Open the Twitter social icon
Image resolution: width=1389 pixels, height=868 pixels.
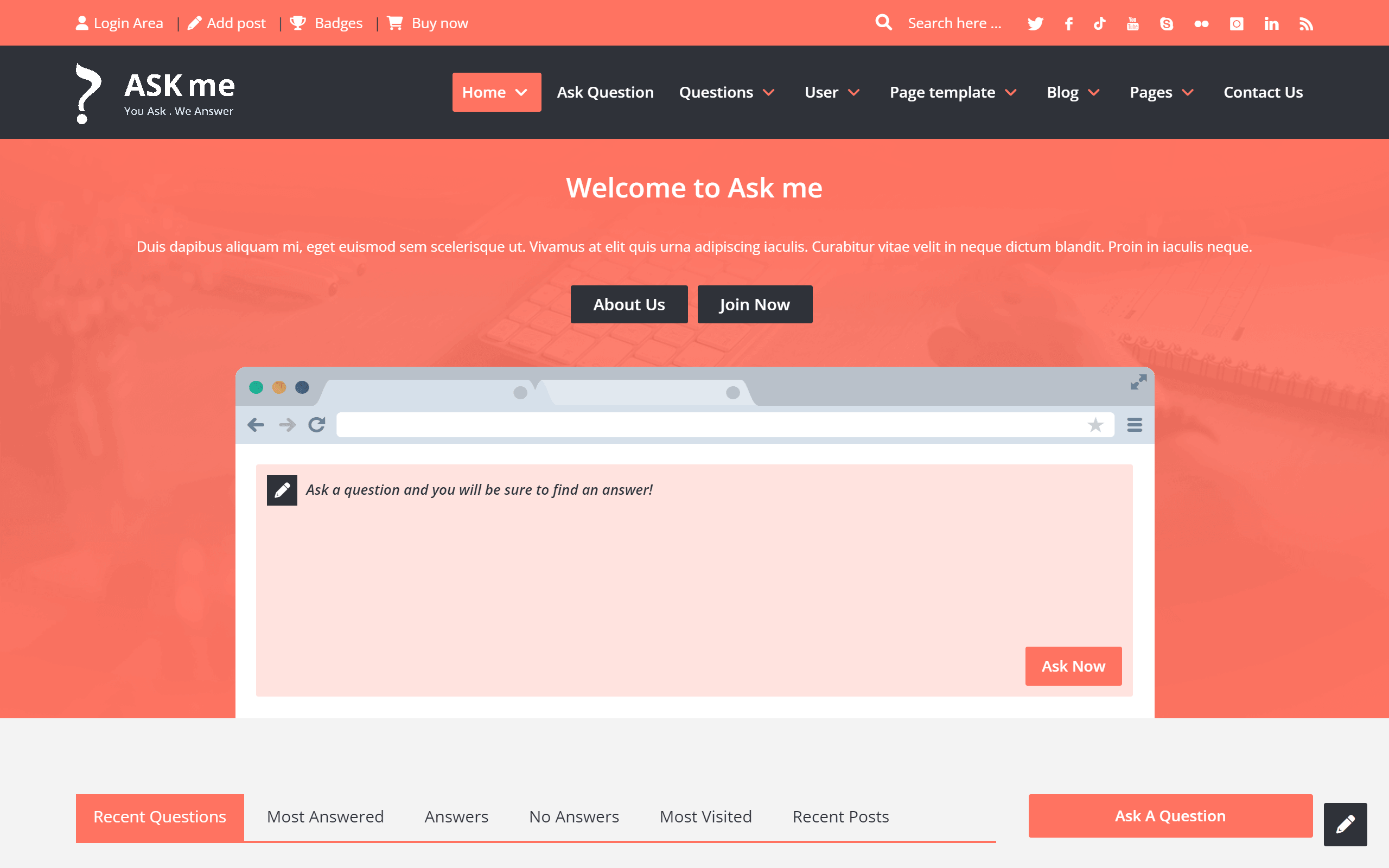1035,23
